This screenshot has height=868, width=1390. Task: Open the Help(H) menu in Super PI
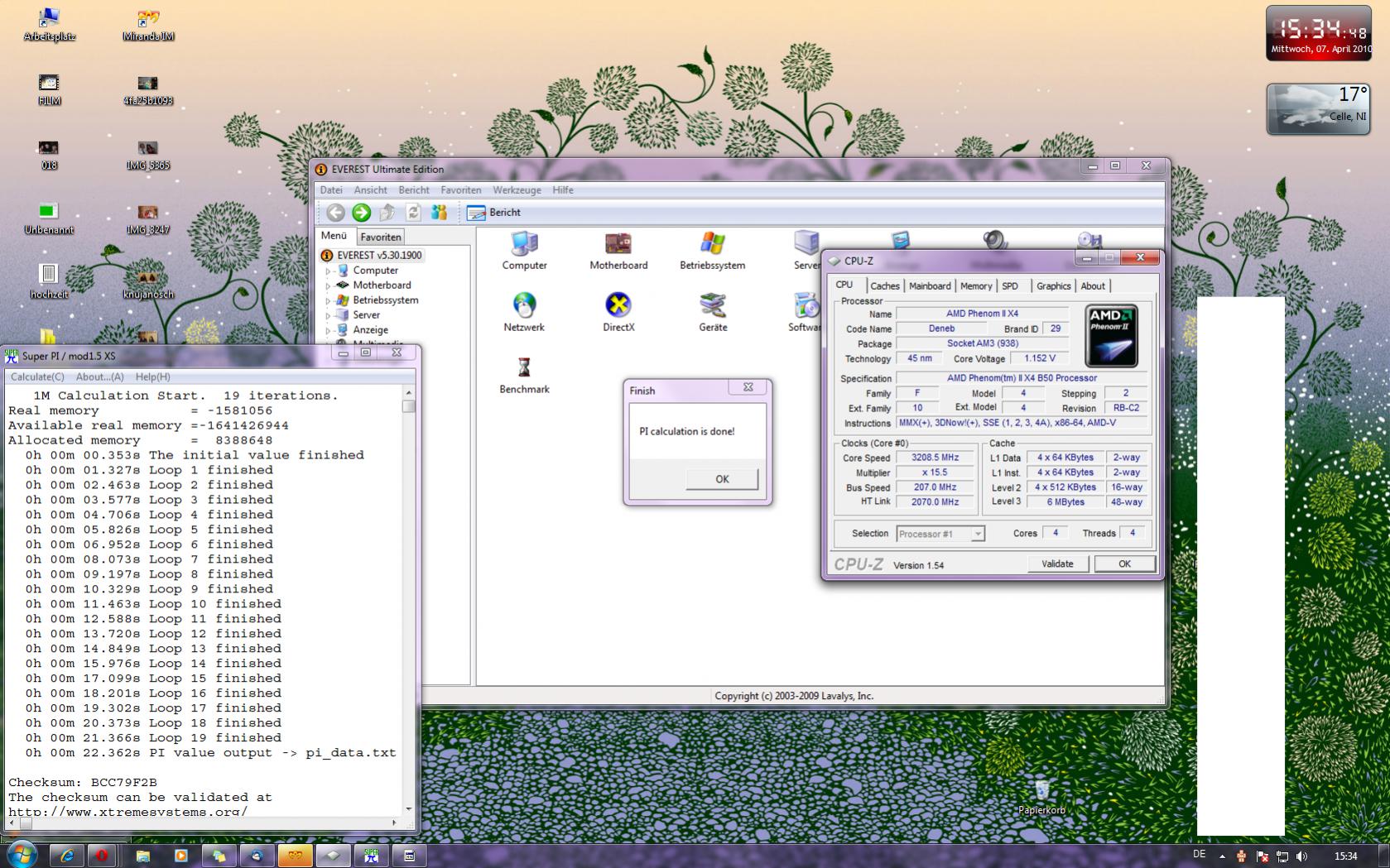pyautogui.click(x=152, y=377)
